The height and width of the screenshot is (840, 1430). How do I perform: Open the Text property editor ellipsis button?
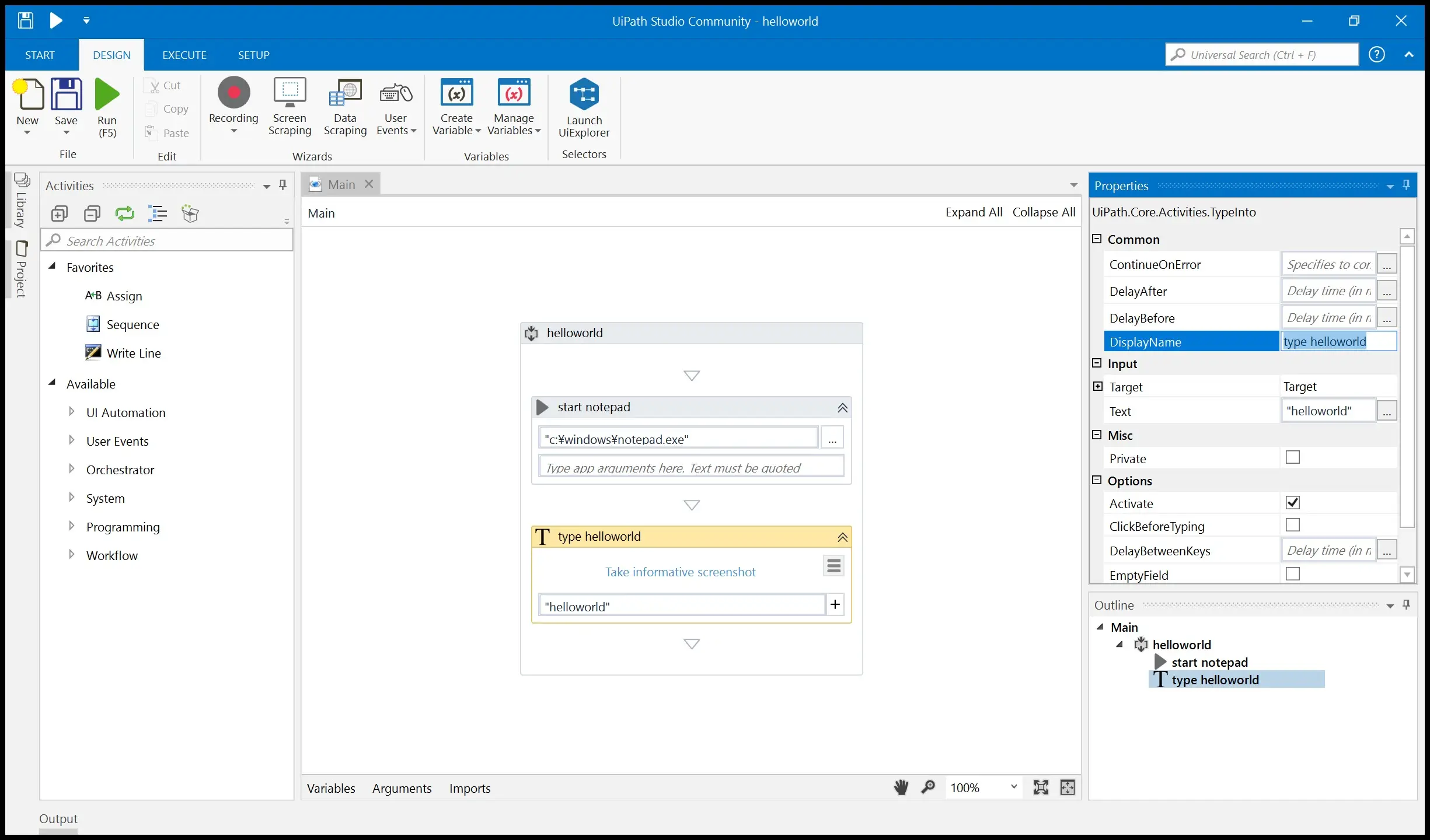click(x=1387, y=411)
